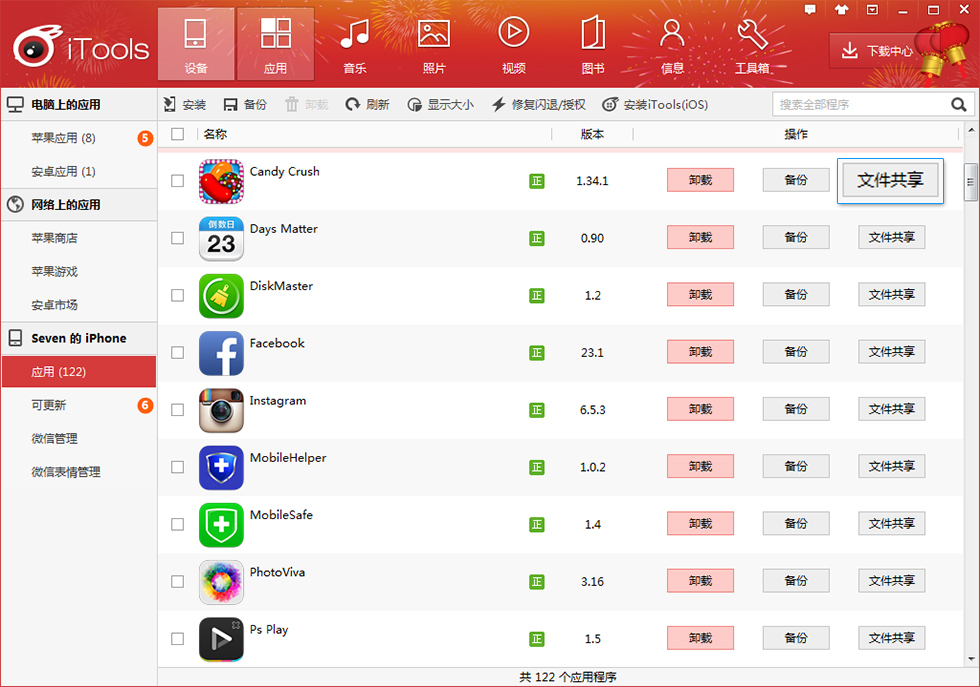Click the MobileSafe app icon
980x687 pixels.
coord(221,524)
